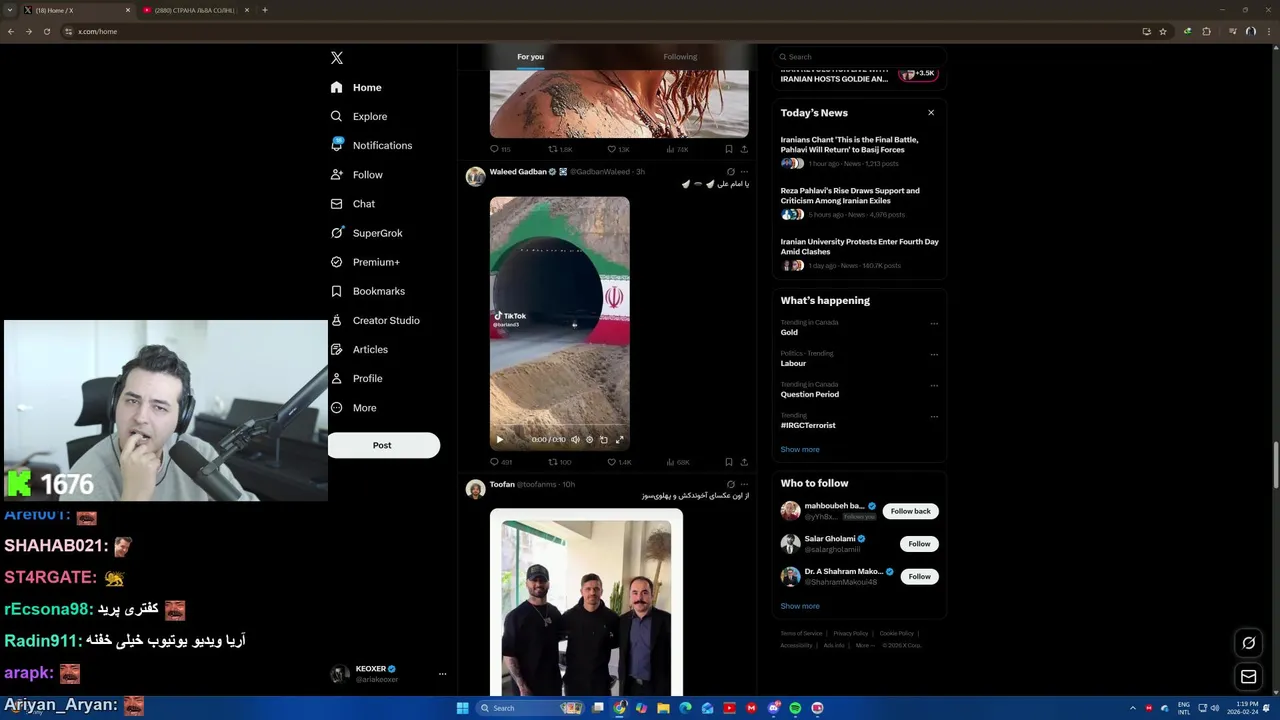Mute the Waleed Gadban video
This screenshot has height=720, width=1280.
tap(575, 439)
